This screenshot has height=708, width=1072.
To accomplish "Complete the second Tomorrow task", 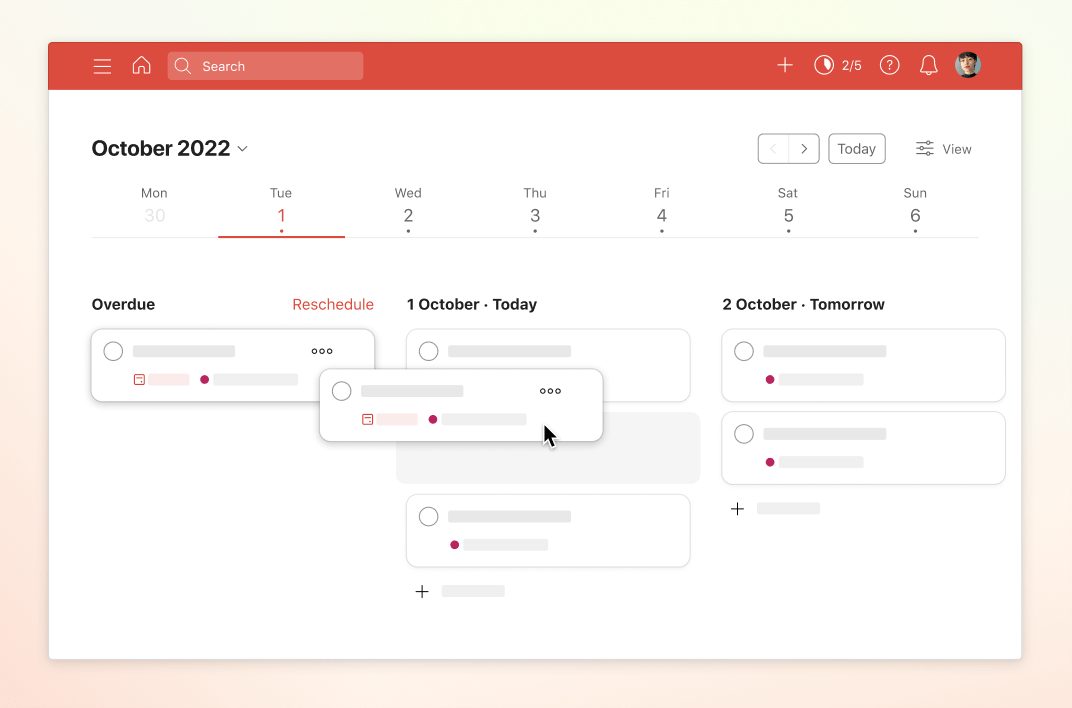I will point(744,434).
